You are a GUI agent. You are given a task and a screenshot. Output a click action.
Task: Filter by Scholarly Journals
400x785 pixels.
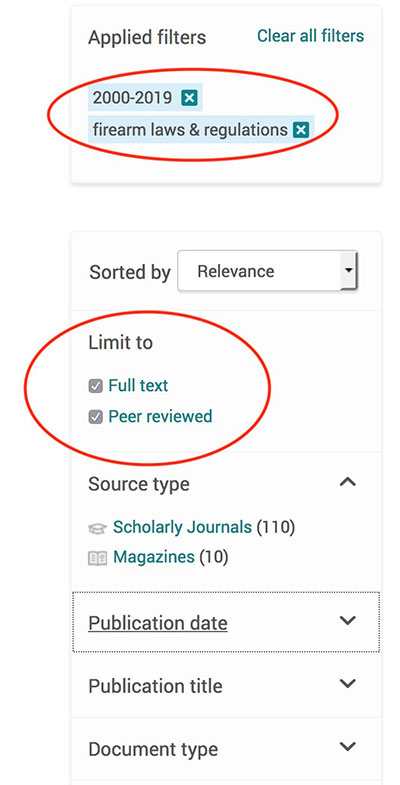[x=182, y=527]
